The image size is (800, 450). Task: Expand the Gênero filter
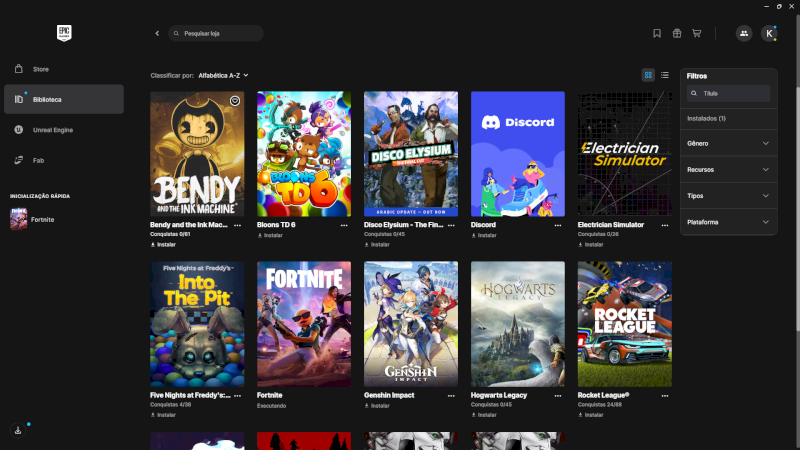coord(728,143)
